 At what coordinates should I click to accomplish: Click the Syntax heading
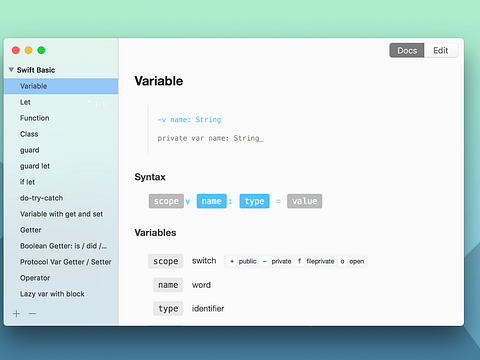[150, 177]
